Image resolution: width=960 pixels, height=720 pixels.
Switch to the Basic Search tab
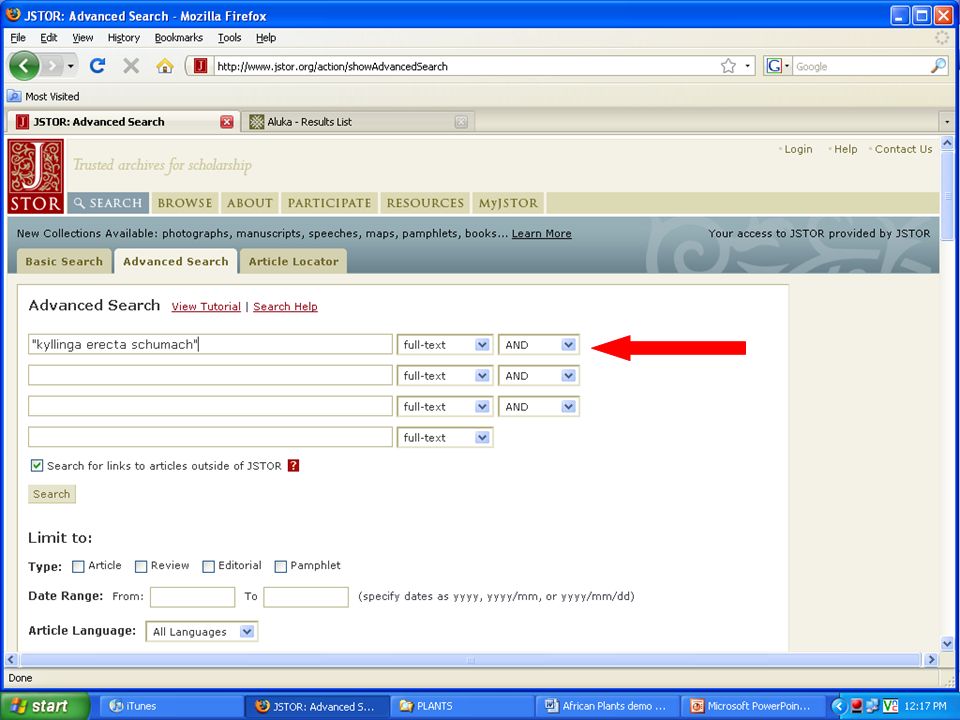tap(64, 261)
